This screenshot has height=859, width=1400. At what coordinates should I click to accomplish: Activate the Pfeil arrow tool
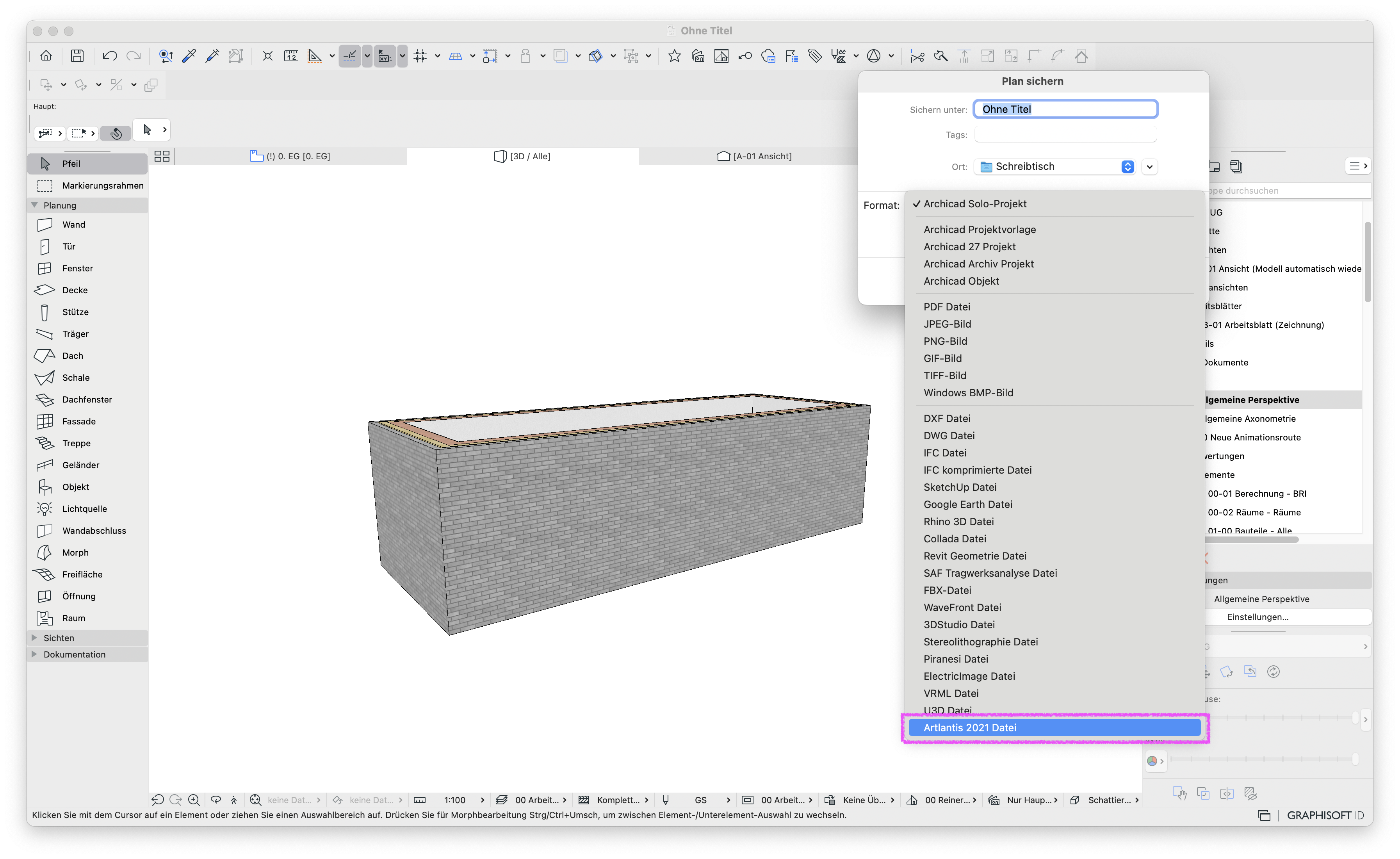(88, 164)
